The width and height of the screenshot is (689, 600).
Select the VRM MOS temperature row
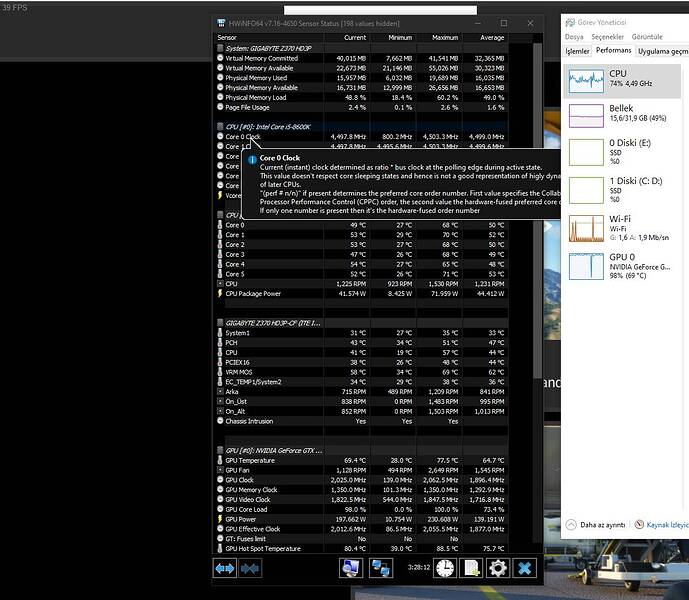361,372
